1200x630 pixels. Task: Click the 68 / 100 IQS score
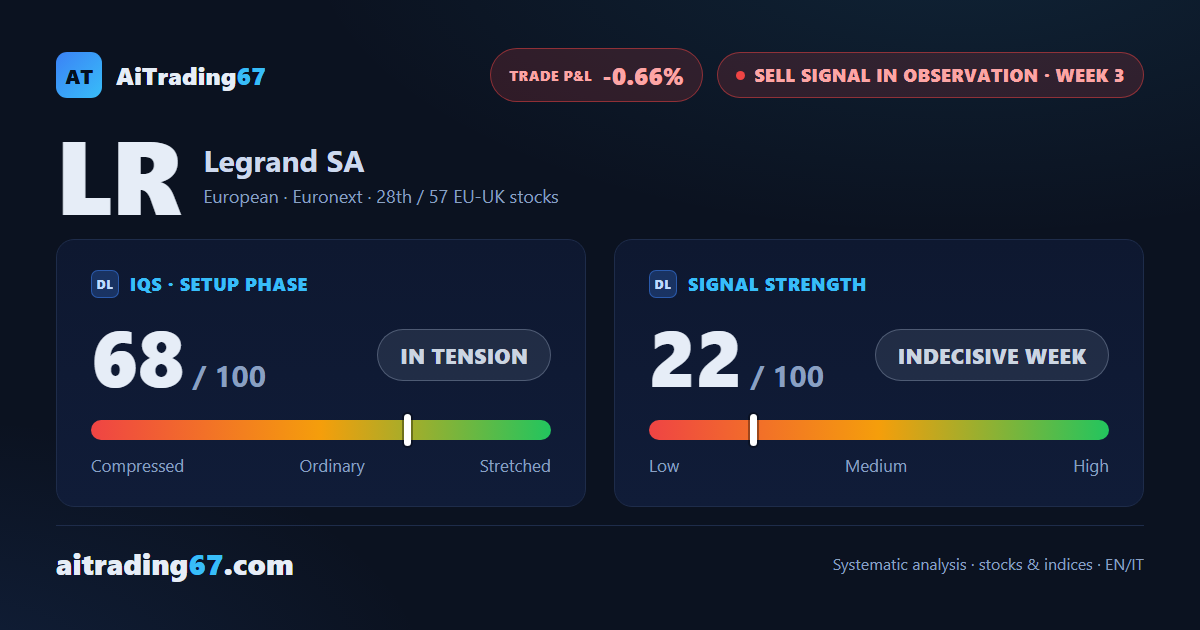click(x=179, y=361)
